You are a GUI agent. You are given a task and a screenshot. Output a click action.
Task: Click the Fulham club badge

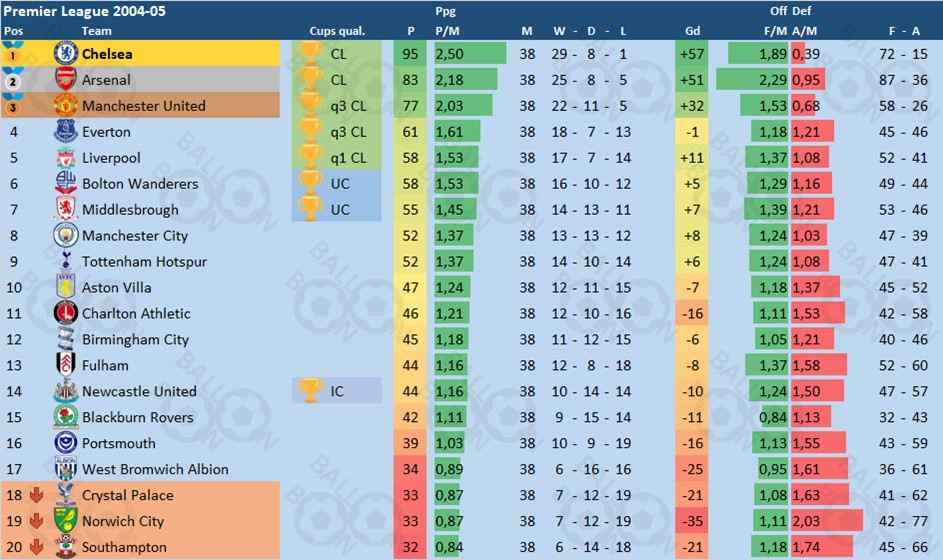tap(65, 365)
